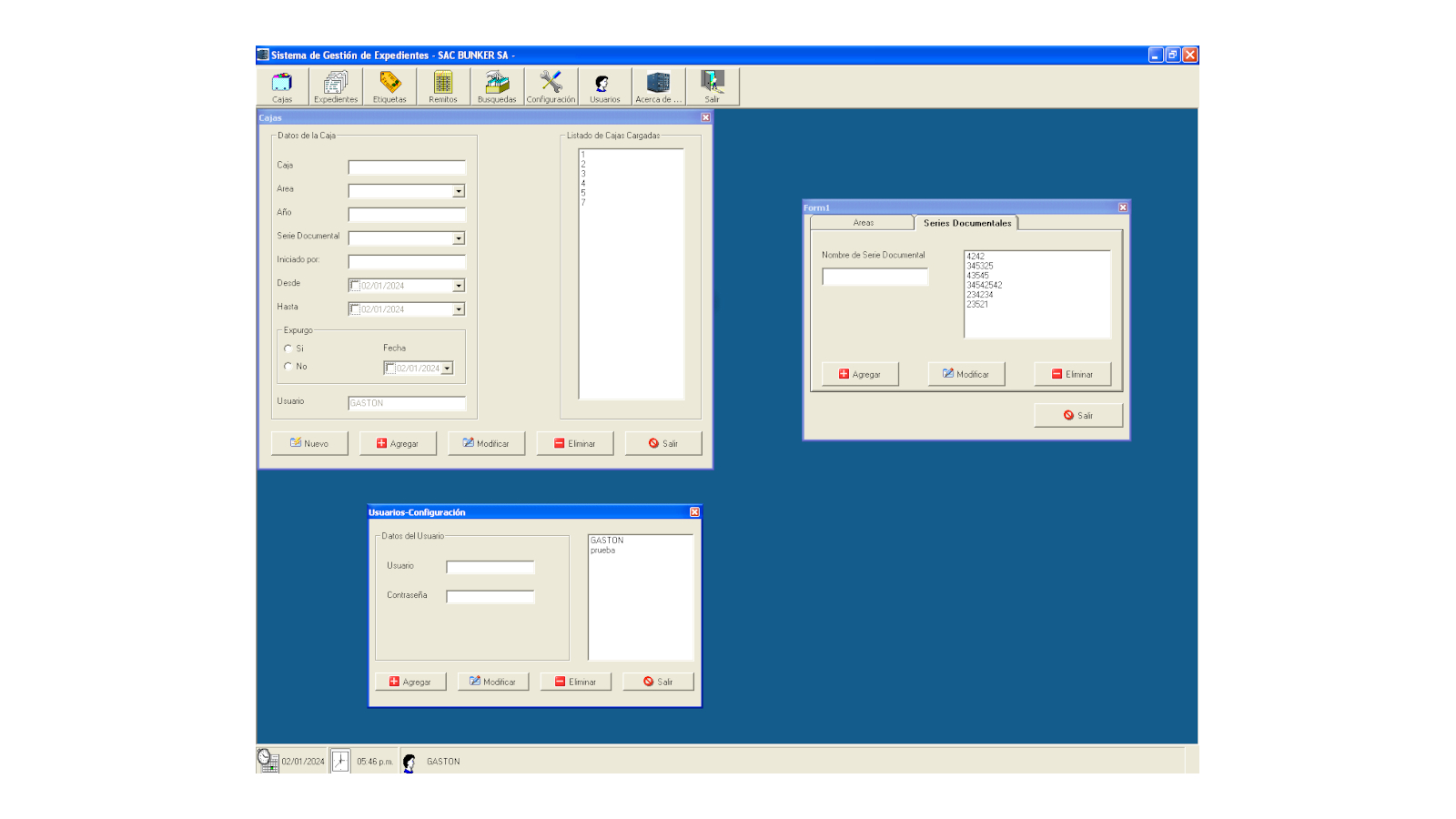Click Eliminar in Usuarios-Configuración window

click(575, 682)
